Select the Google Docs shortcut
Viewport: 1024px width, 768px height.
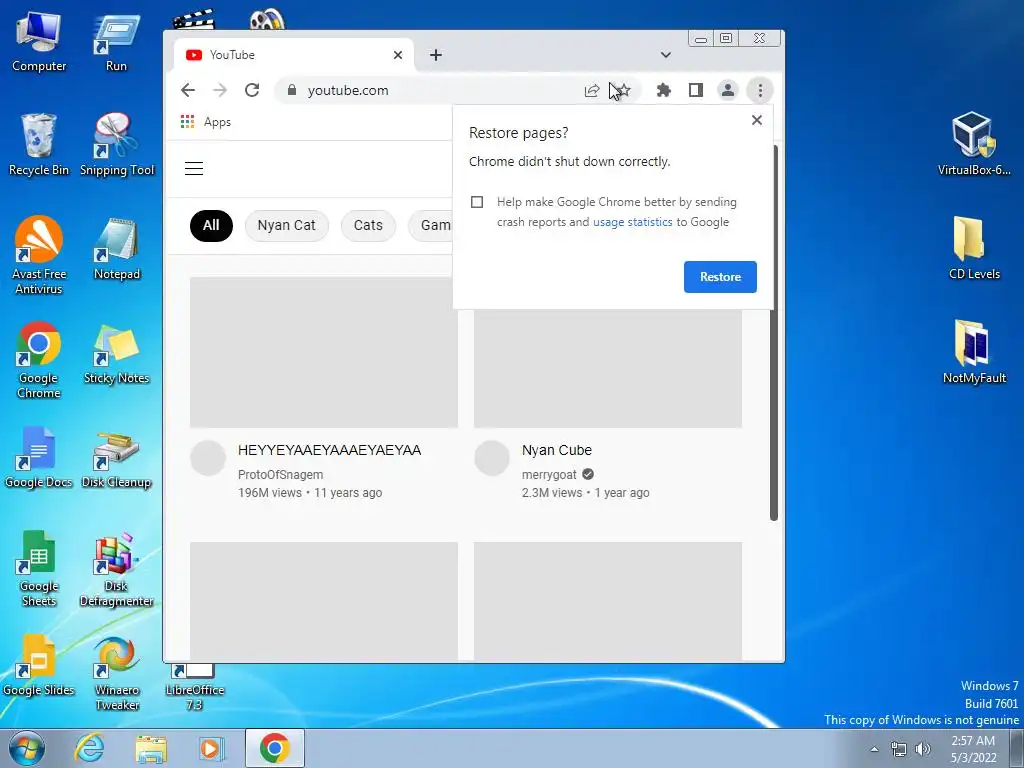click(39, 457)
